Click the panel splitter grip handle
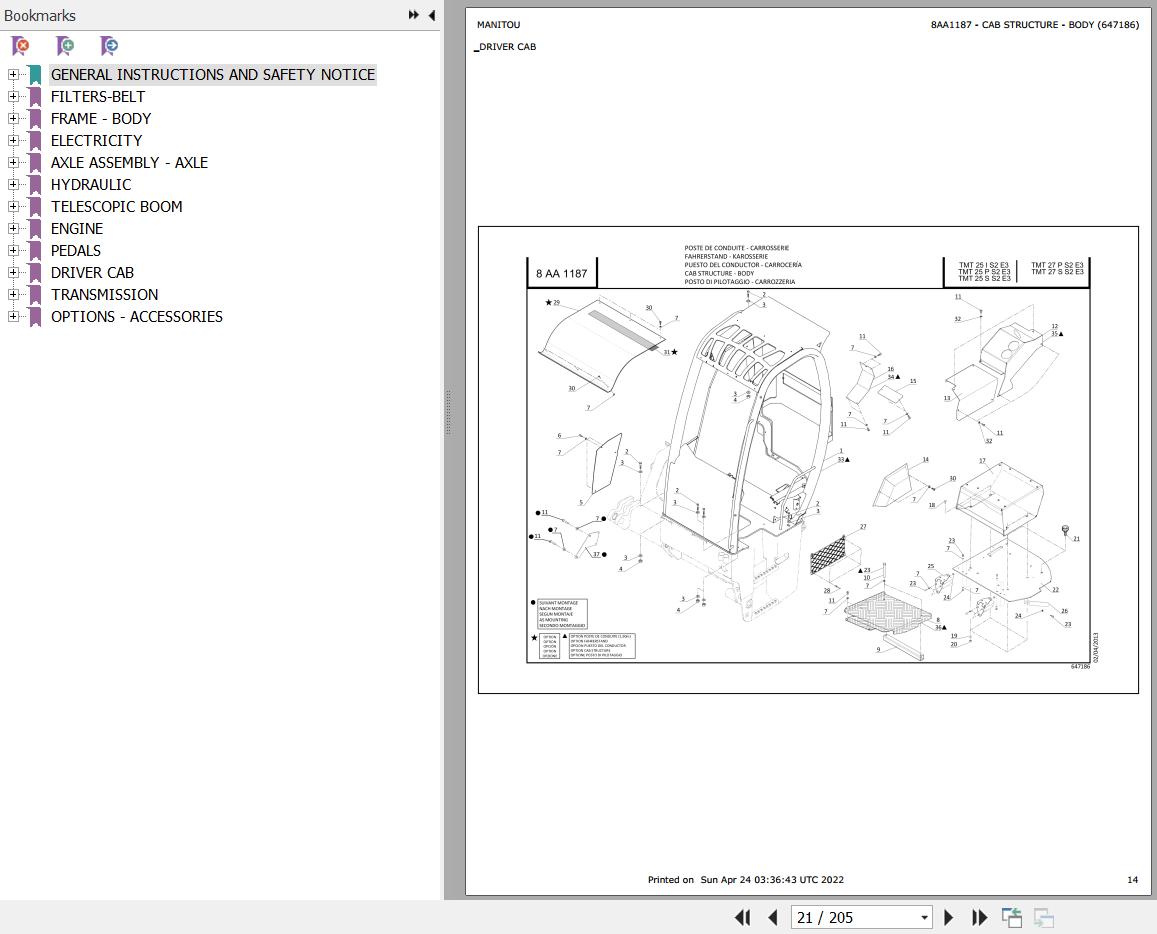 click(448, 412)
